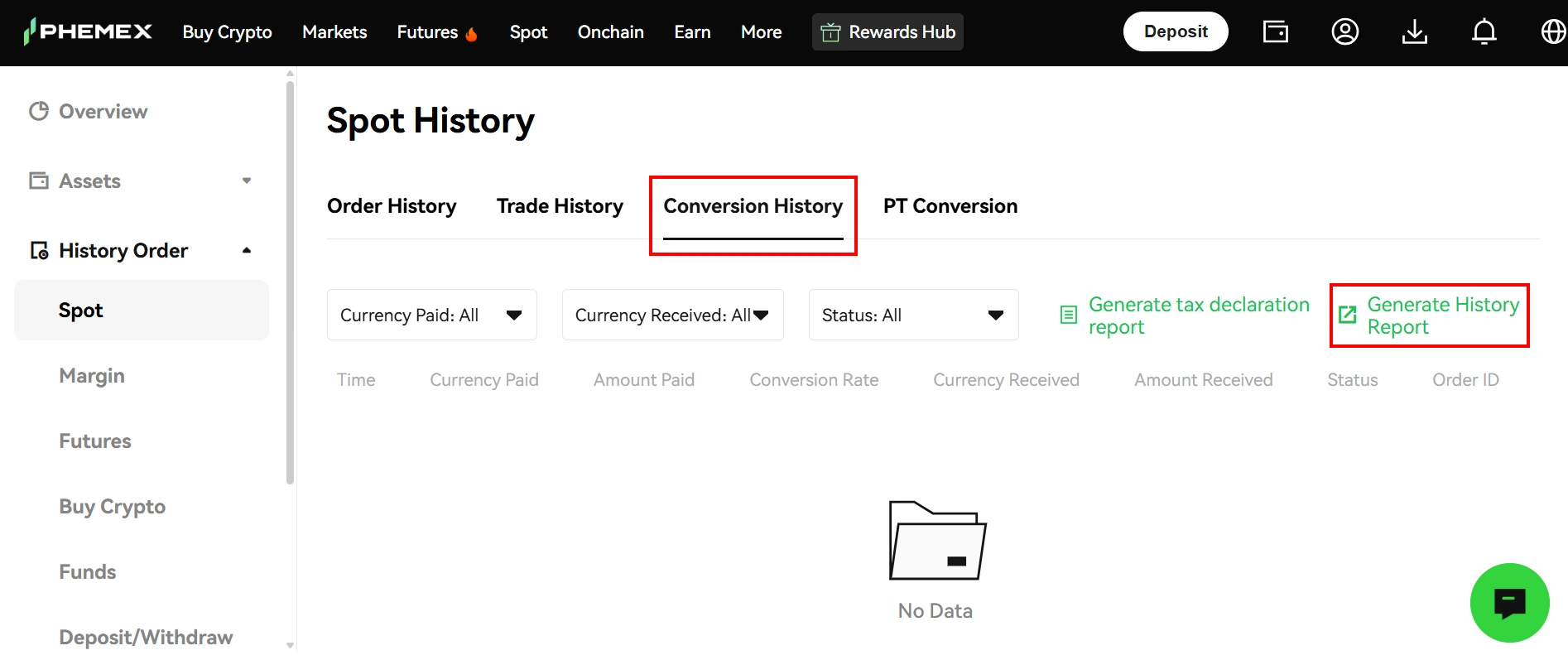1568x660 pixels.
Task: Click the download app icon
Action: click(x=1415, y=31)
